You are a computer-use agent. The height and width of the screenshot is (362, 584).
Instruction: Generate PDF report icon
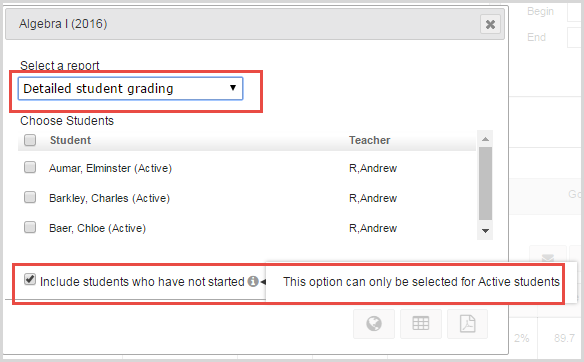tap(467, 324)
